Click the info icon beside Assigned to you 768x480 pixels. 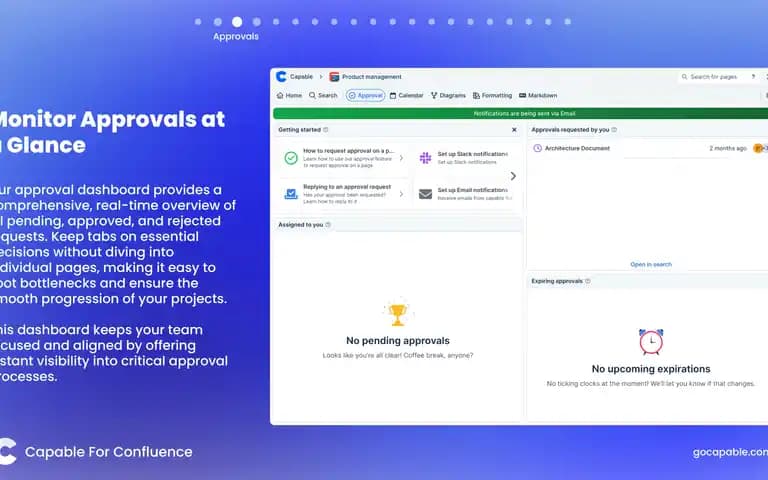(x=328, y=225)
